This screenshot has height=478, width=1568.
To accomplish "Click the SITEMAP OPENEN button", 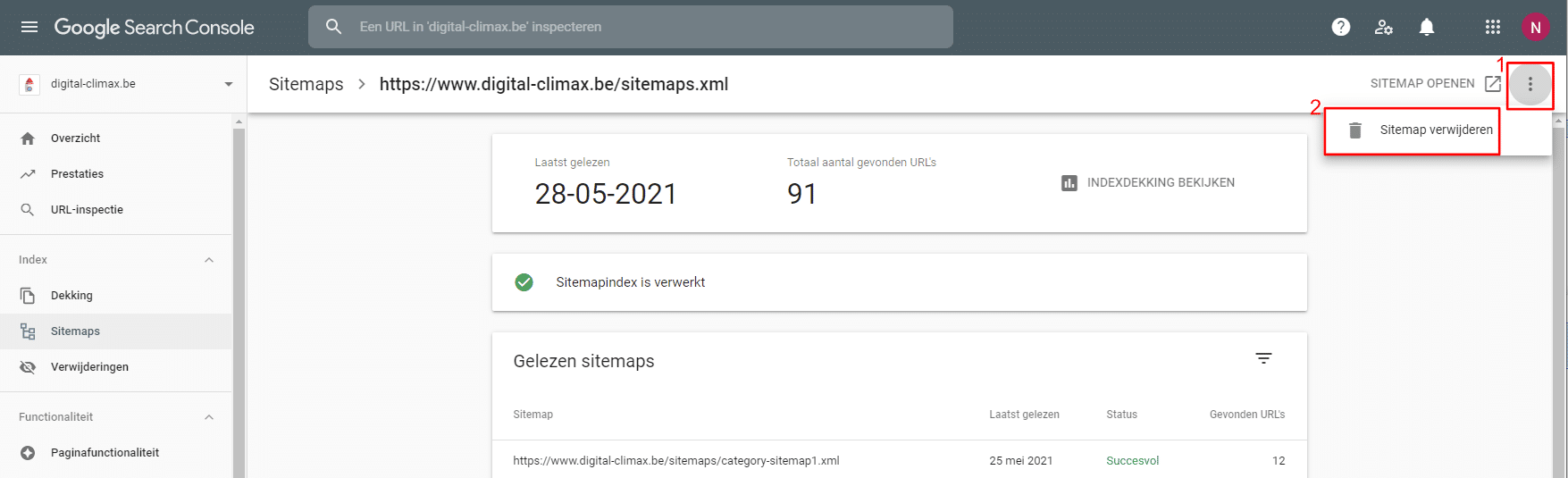I will 1422,84.
